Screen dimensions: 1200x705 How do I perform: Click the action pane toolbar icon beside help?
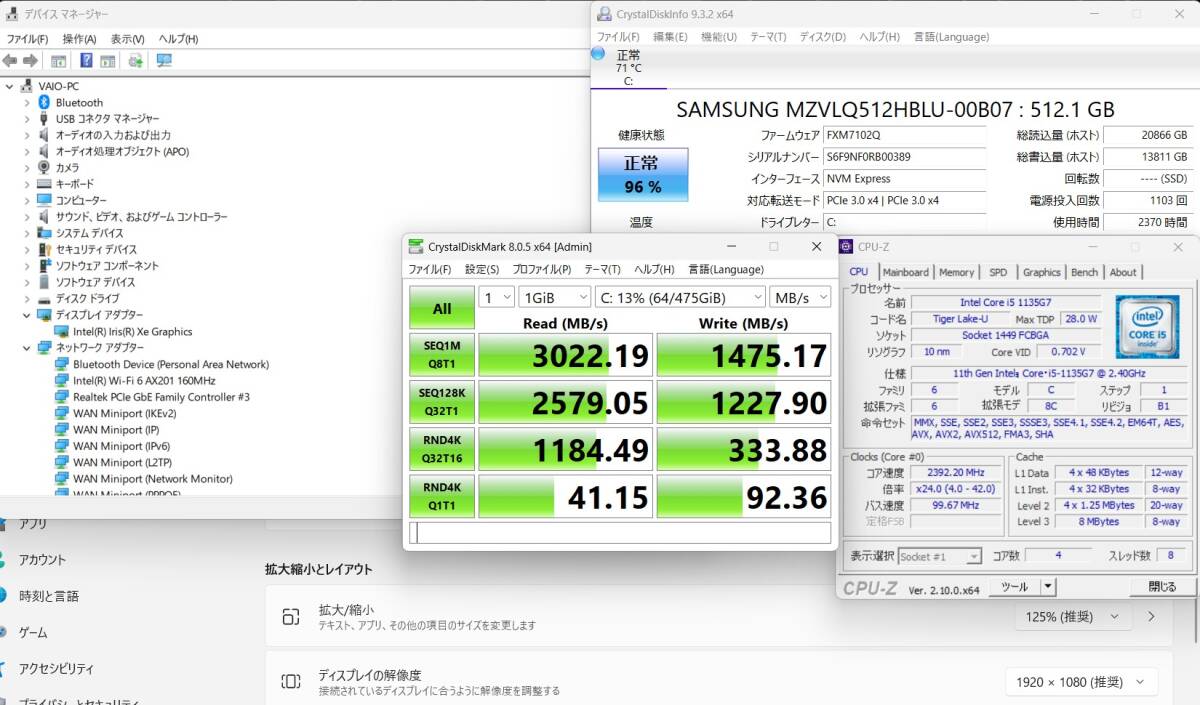click(x=107, y=61)
